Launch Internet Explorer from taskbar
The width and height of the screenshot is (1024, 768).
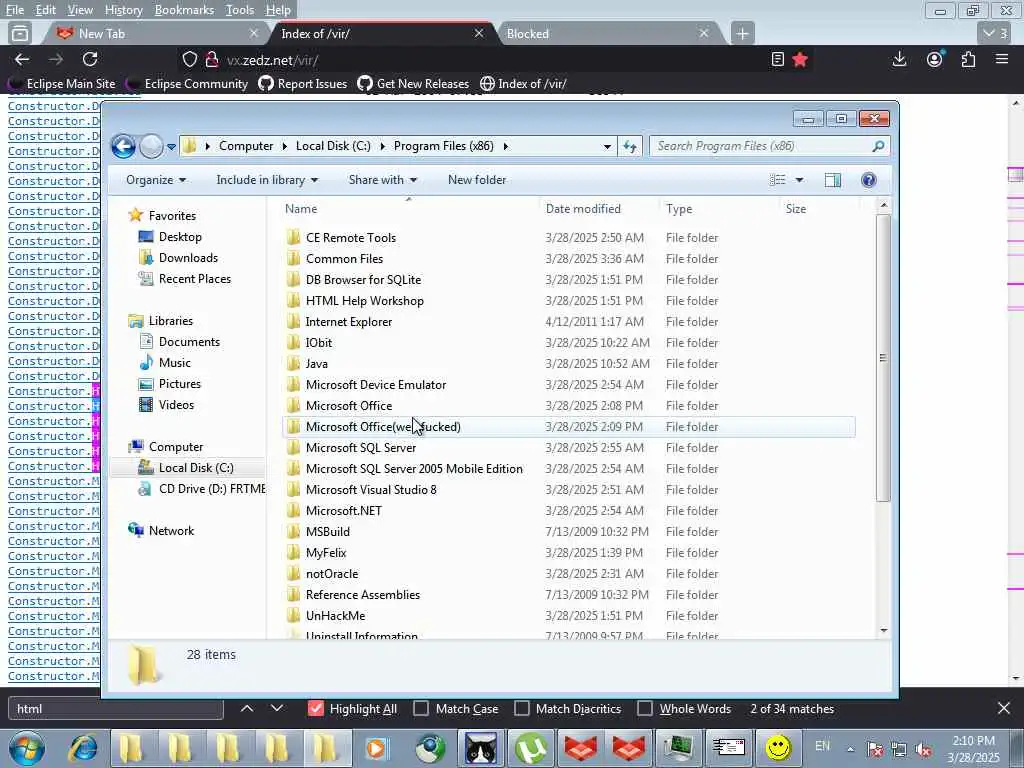pos(84,748)
